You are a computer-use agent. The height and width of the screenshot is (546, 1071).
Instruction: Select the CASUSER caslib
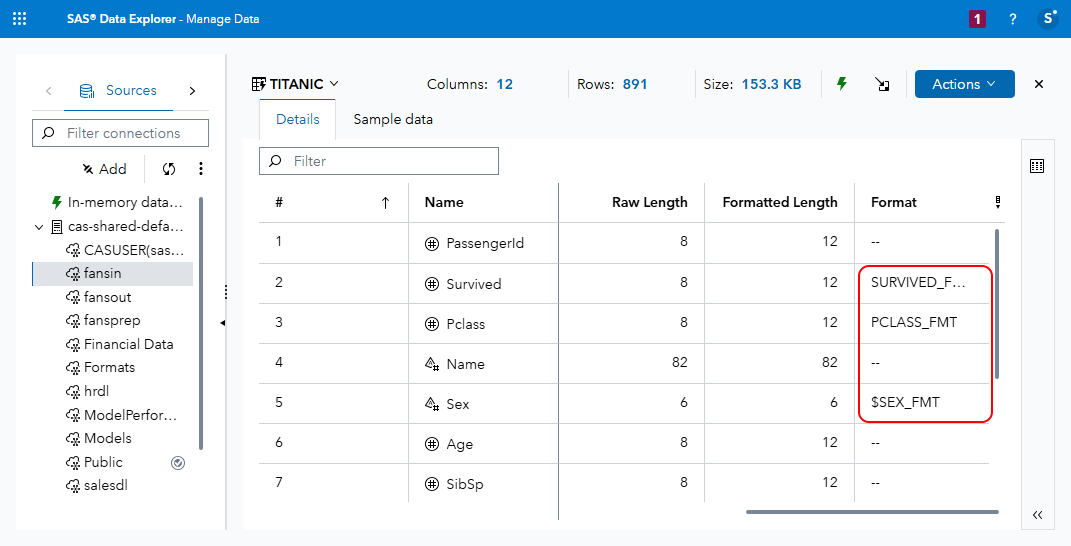[125, 249]
